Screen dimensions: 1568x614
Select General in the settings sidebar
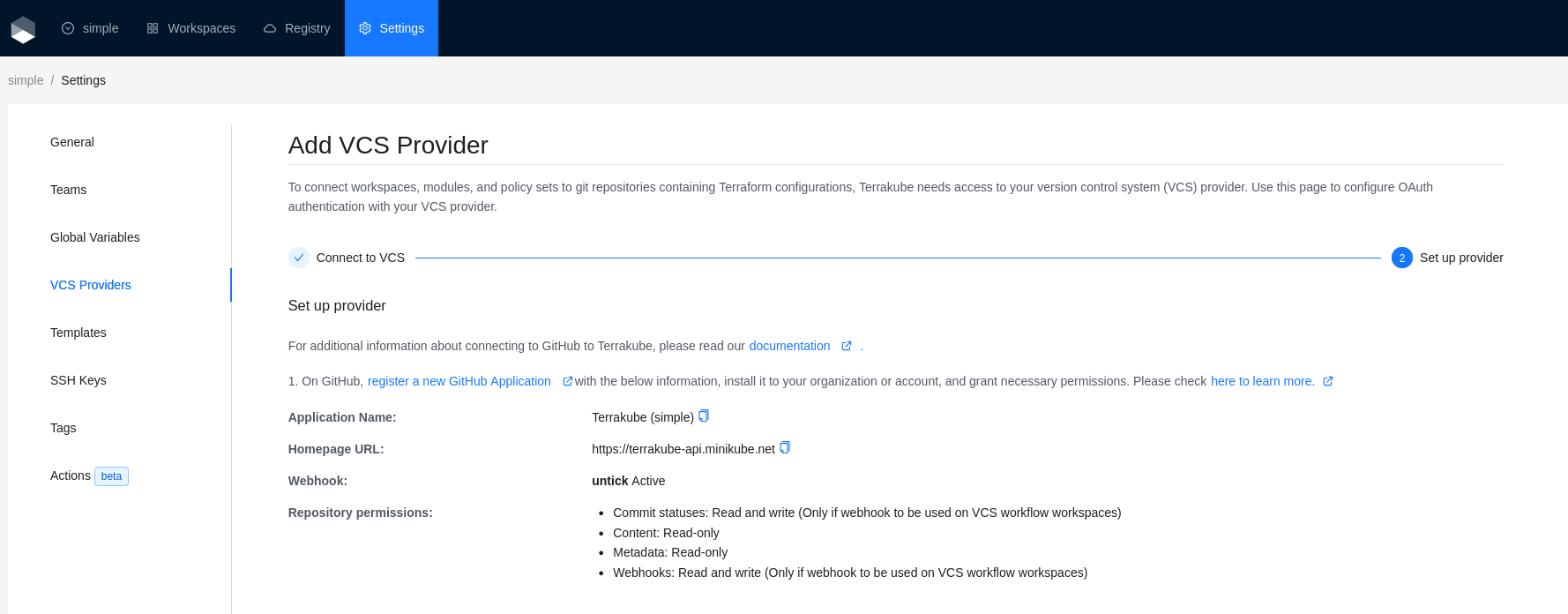tap(72, 142)
